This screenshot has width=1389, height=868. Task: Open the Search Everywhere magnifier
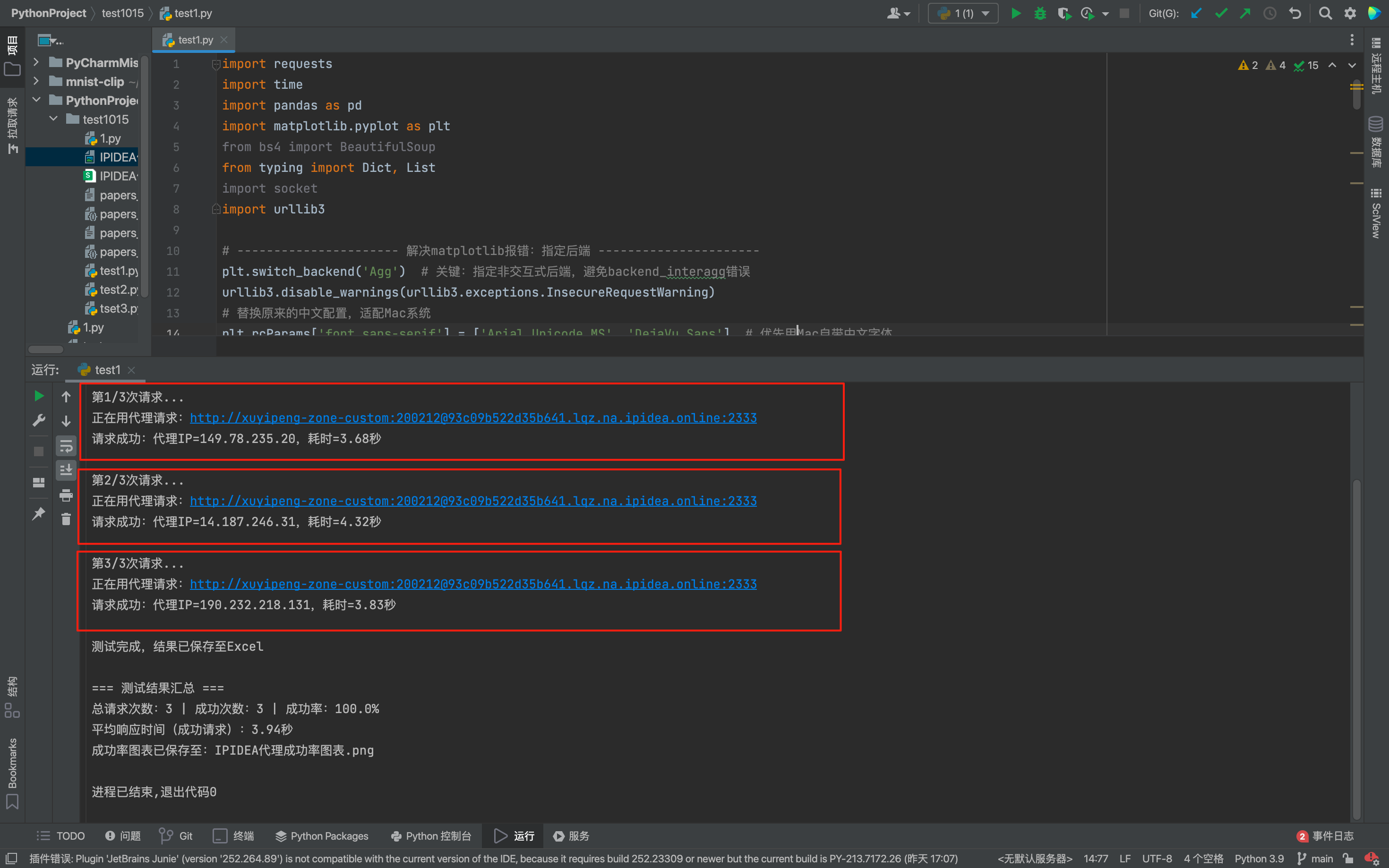click(x=1325, y=13)
